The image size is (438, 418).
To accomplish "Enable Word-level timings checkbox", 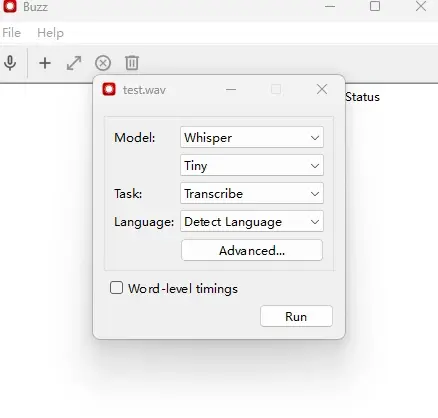I will 116,288.
